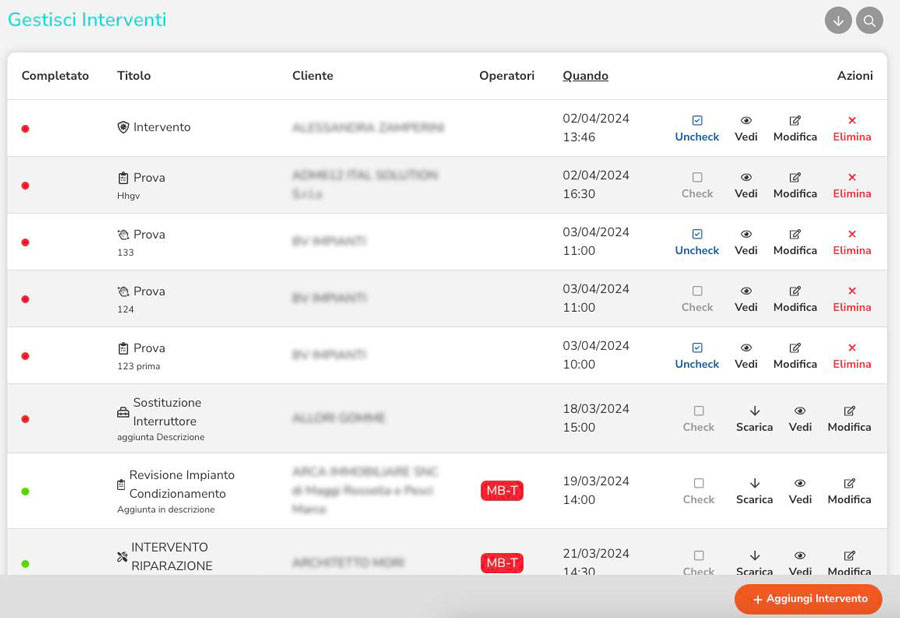This screenshot has width=900, height=618.
Task: Click the Completato column header
Action: coord(55,76)
